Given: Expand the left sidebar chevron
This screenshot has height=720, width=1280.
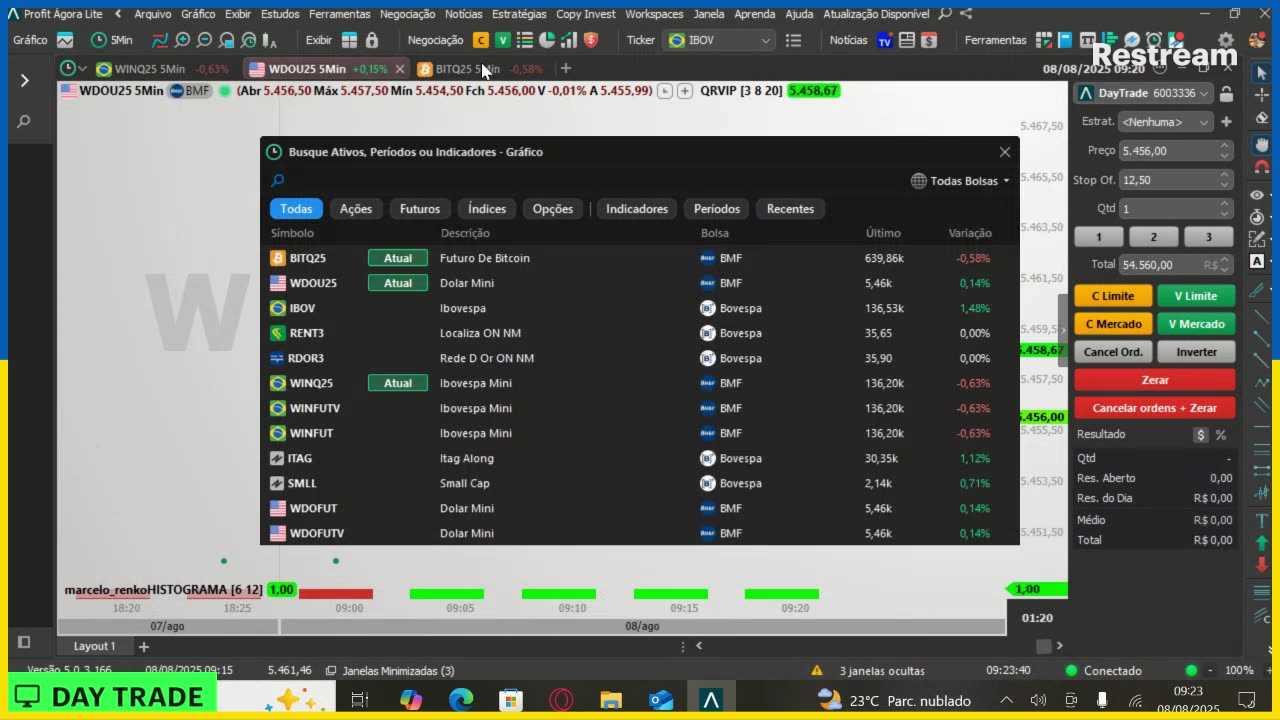Looking at the screenshot, I should click(x=25, y=80).
